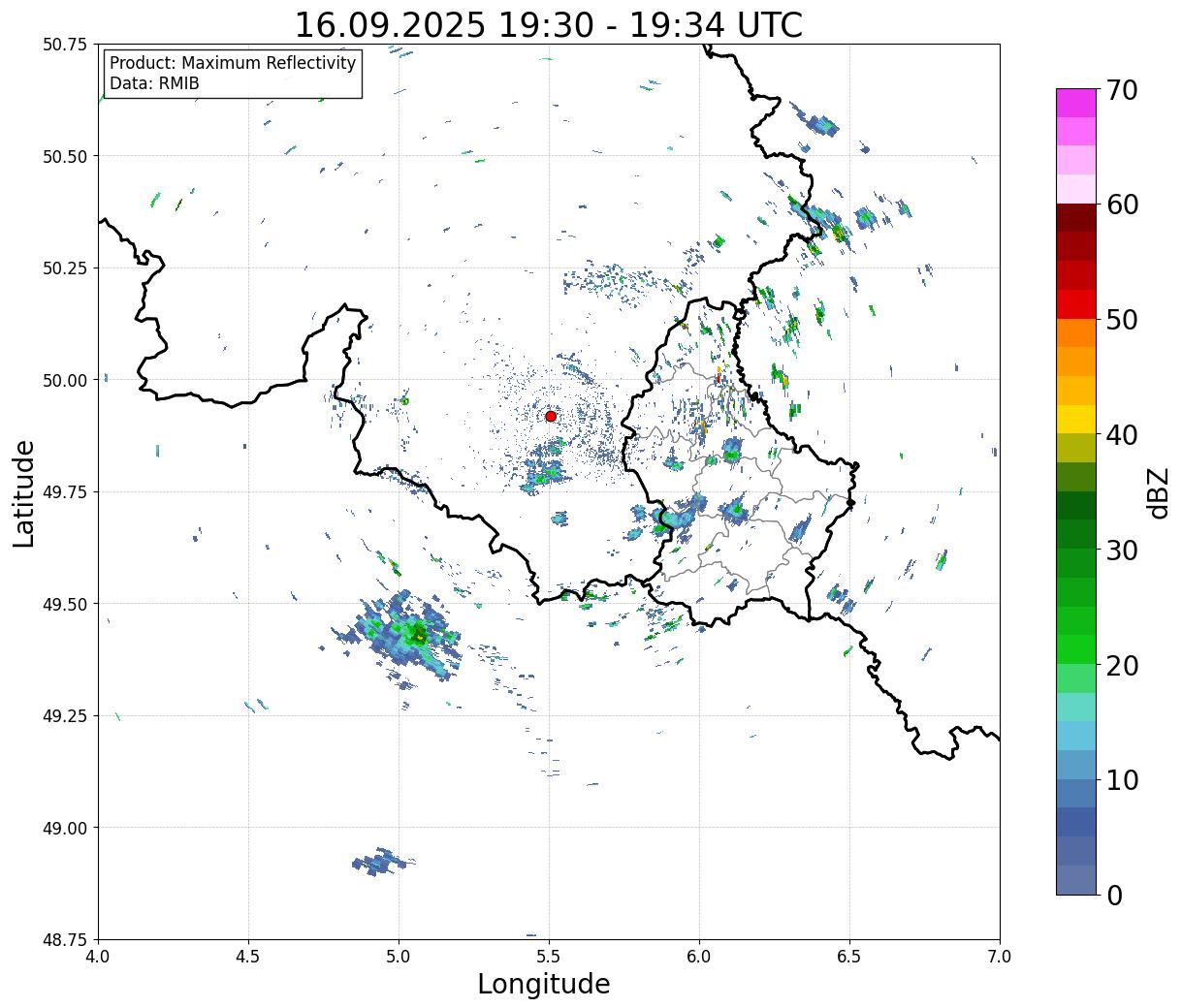This screenshot has height=1008, width=1182.
Task: Click the yellow 40 dBZ colorbar segment
Action: (1076, 419)
